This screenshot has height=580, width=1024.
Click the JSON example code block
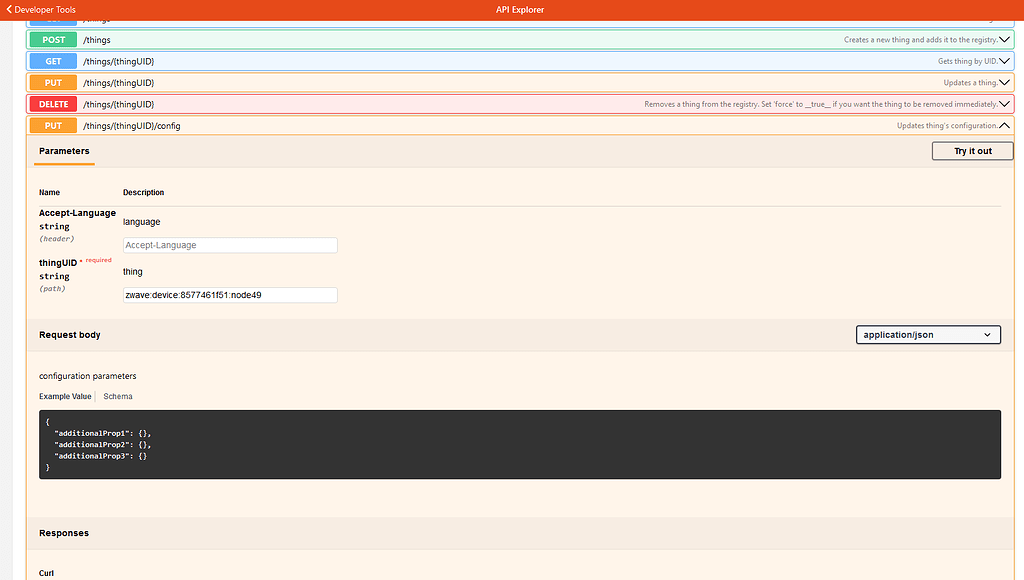pos(520,444)
